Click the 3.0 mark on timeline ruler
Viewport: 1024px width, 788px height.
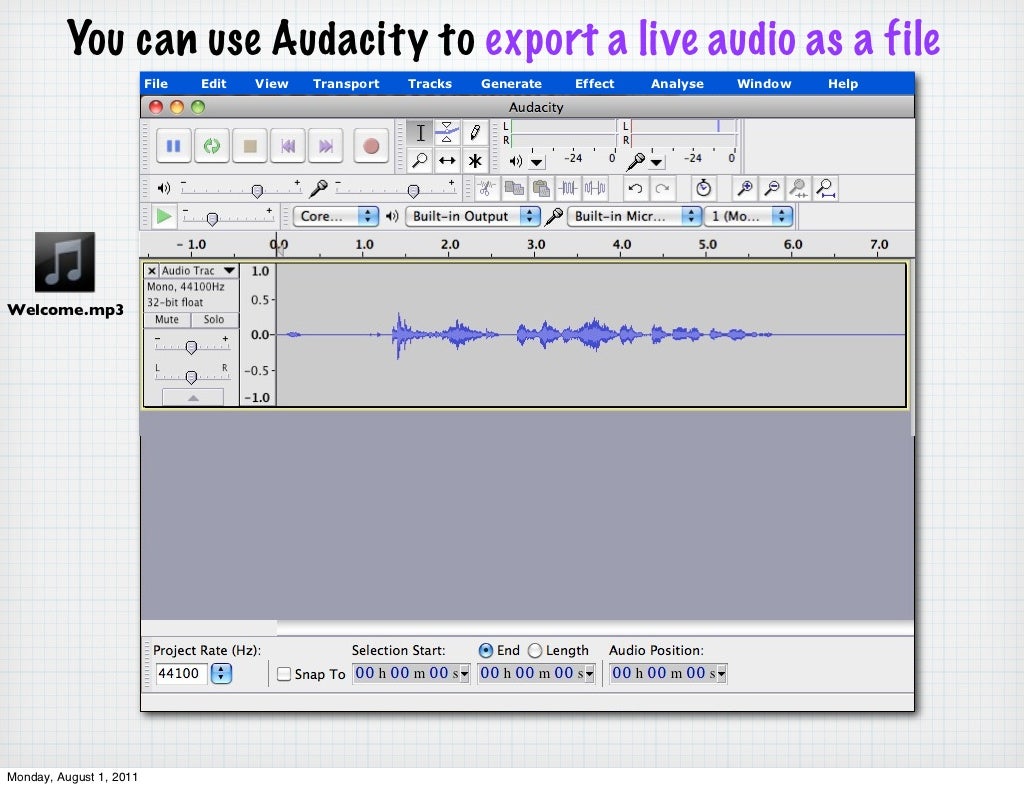point(536,245)
